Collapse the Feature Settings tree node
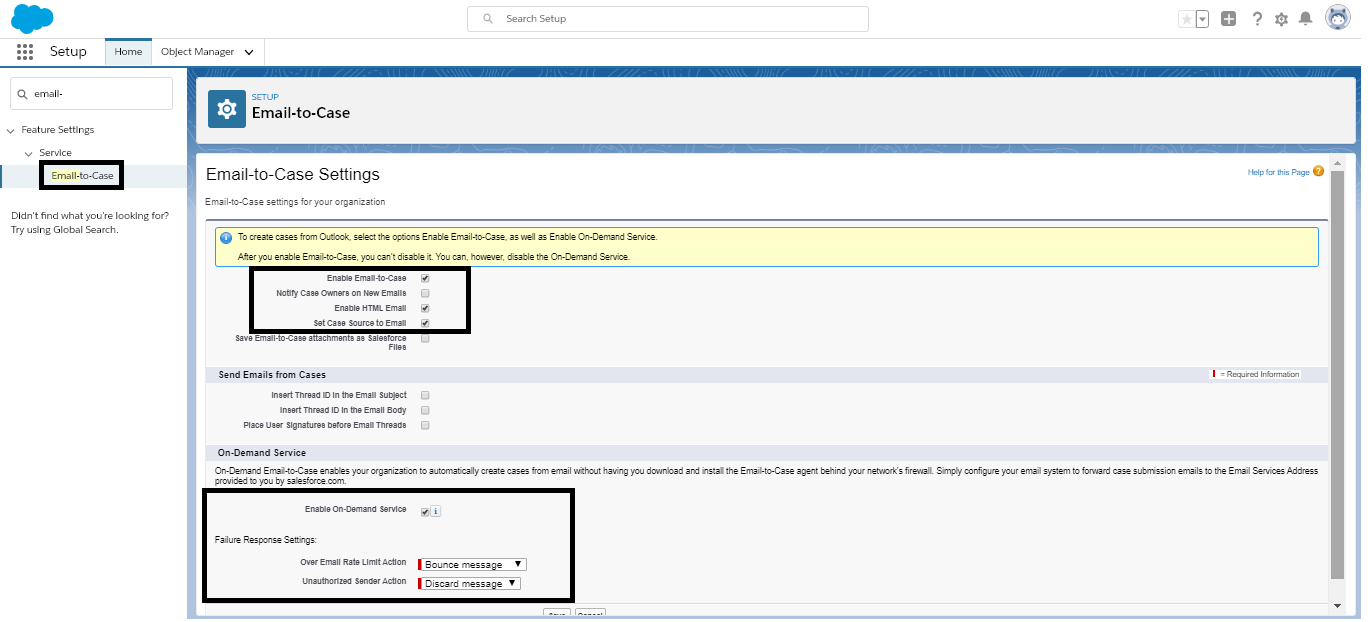 click(x=11, y=130)
